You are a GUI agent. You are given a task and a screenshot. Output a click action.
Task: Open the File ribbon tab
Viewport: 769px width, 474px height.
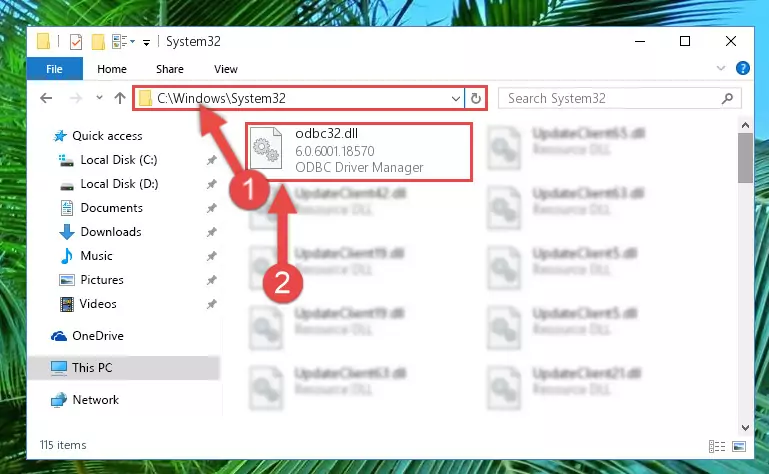tap(54, 69)
